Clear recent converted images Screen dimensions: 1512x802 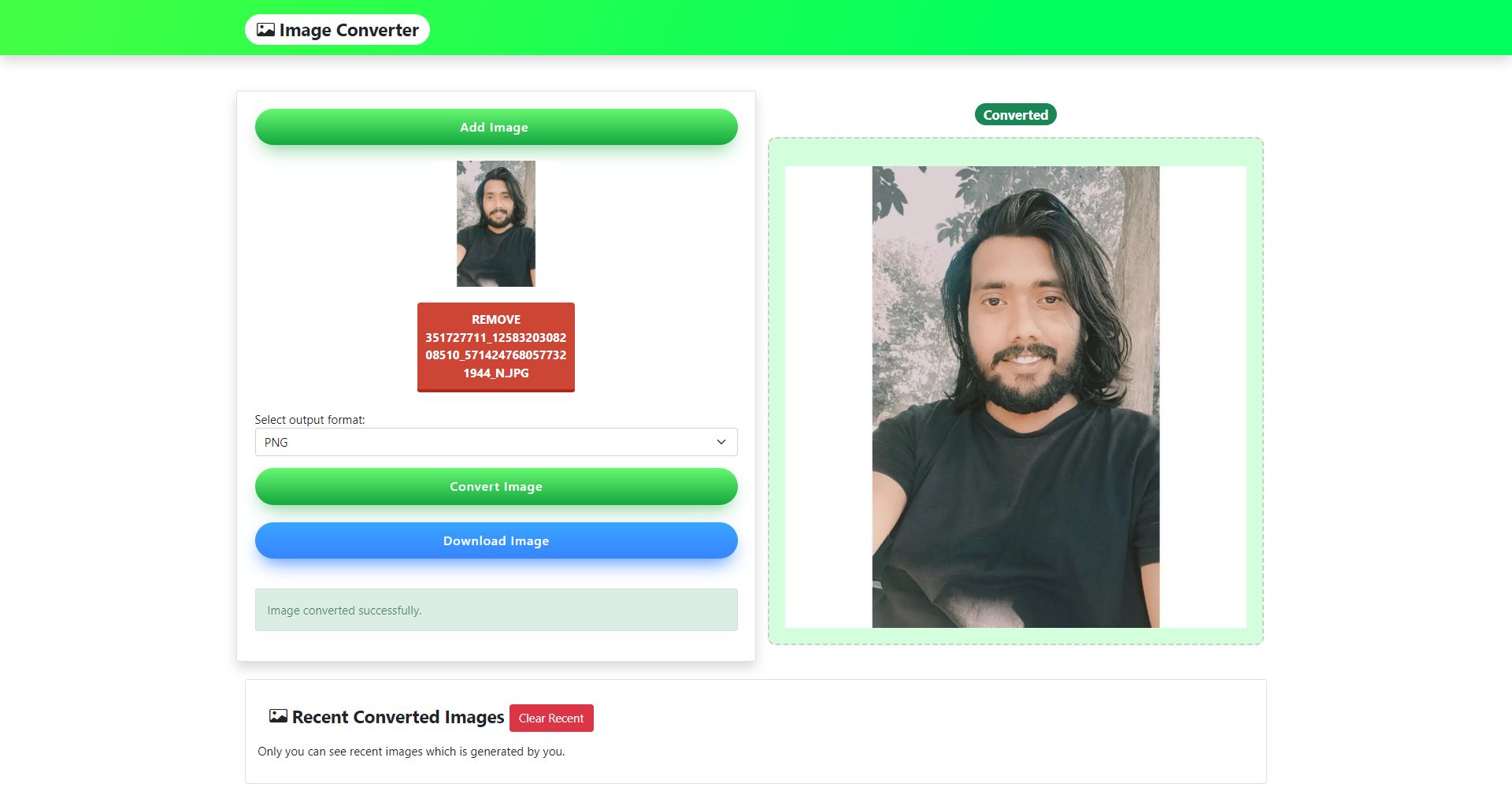coord(551,718)
